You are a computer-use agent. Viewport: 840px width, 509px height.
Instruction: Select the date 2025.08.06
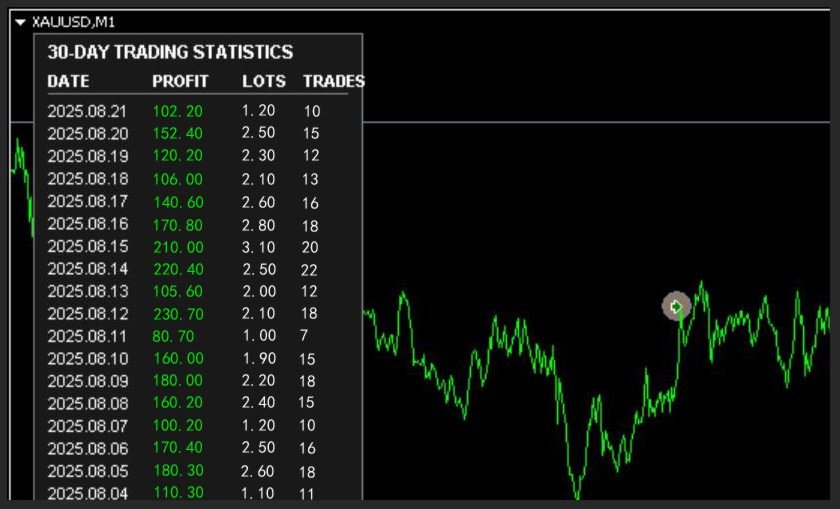88,449
